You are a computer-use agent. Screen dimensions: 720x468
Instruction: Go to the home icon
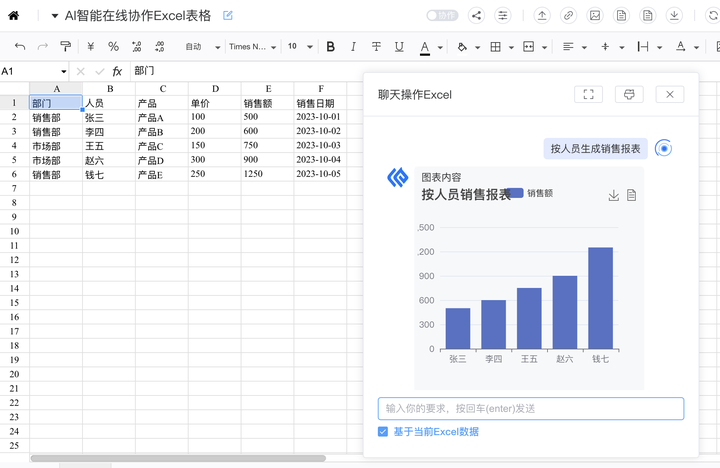point(14,16)
